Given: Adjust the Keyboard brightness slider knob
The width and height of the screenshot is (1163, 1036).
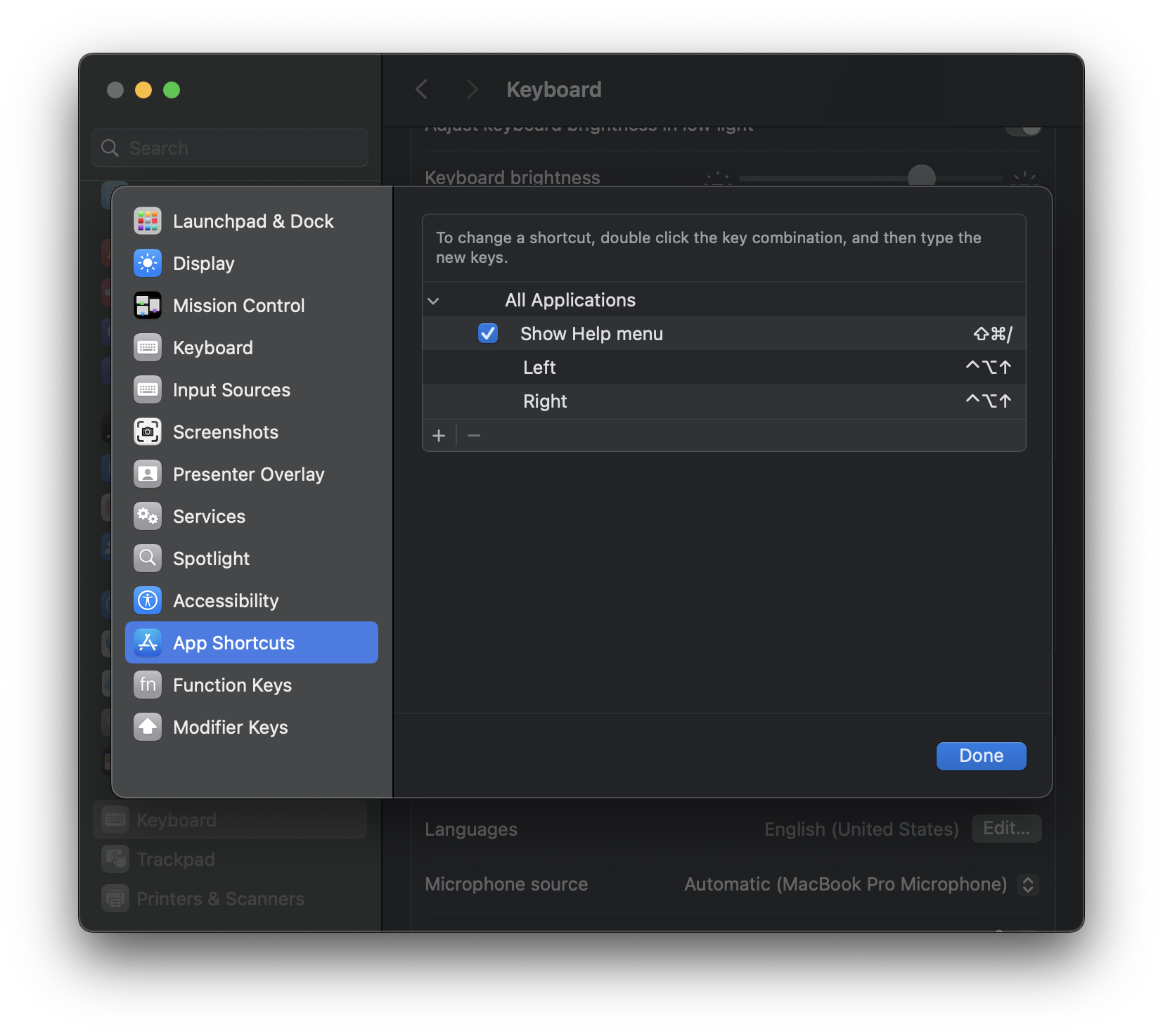Looking at the screenshot, I should coord(921,176).
